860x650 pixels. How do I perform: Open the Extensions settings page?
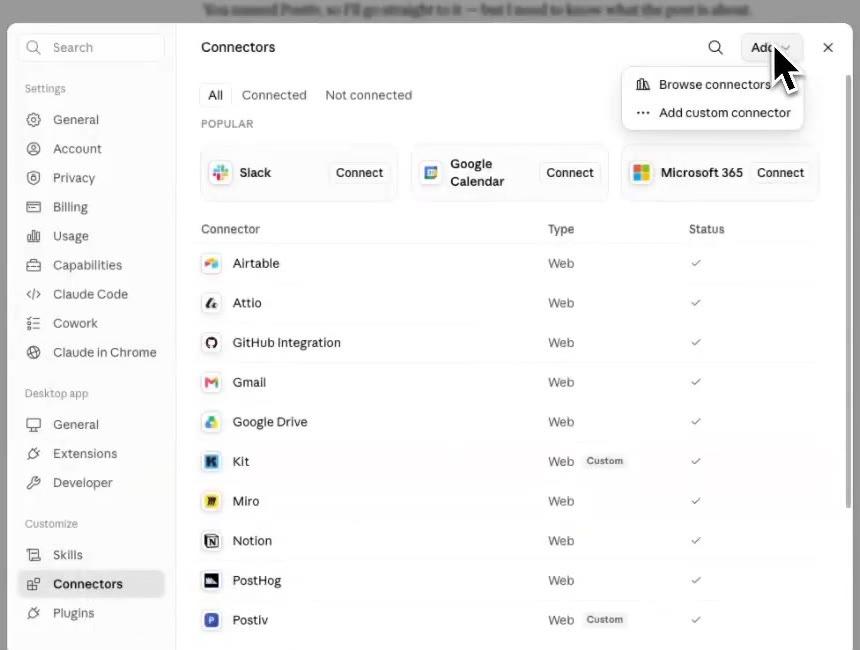click(92, 454)
